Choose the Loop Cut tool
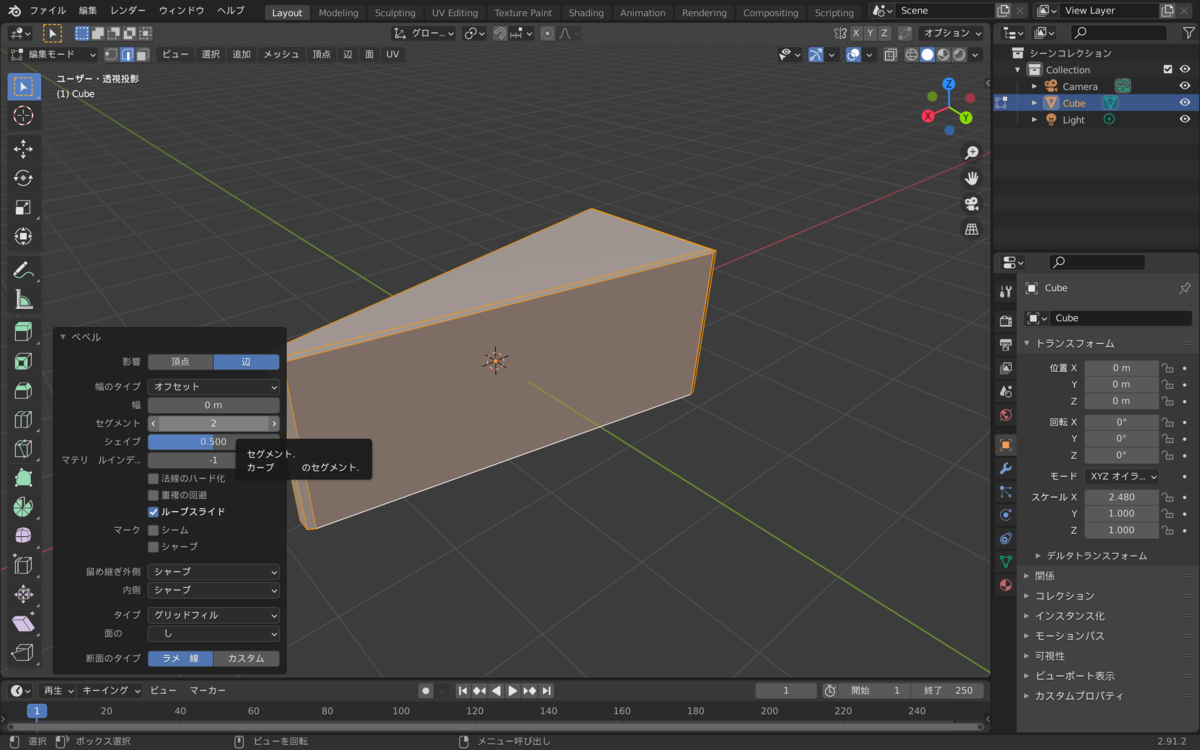The height and width of the screenshot is (750, 1200). [23, 419]
